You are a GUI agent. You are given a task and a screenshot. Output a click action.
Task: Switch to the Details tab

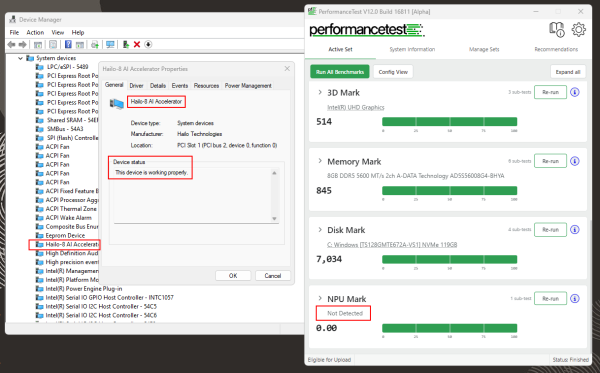158,86
